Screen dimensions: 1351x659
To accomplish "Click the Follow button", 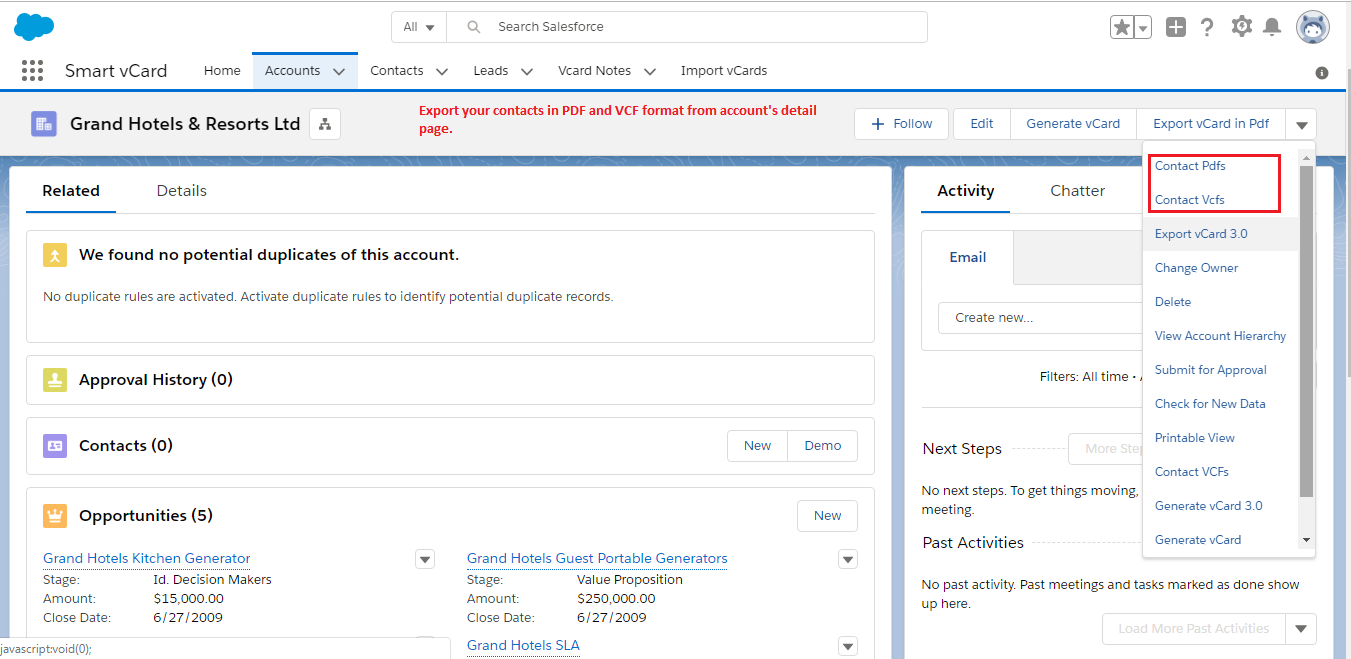I will pos(902,124).
